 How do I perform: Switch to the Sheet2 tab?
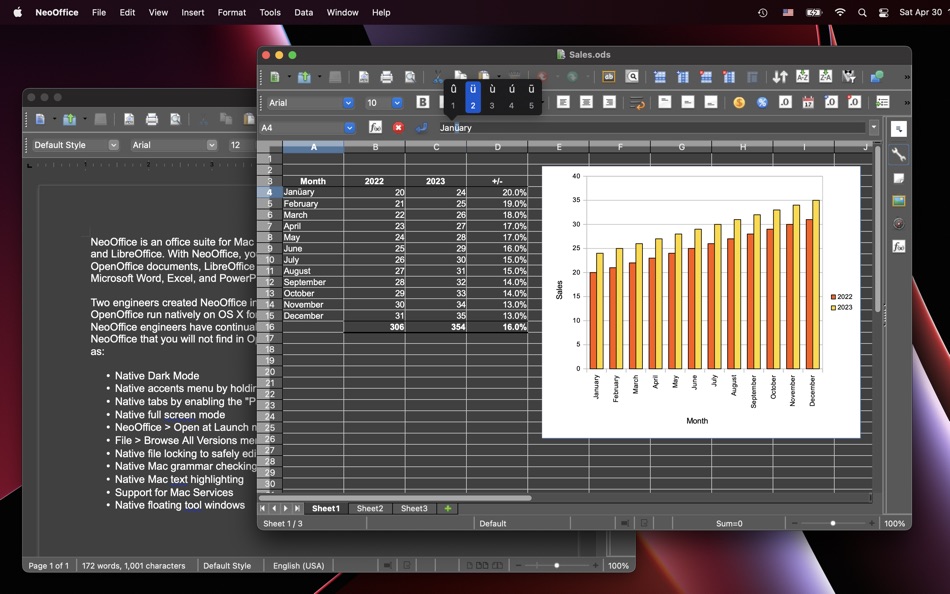click(x=370, y=509)
